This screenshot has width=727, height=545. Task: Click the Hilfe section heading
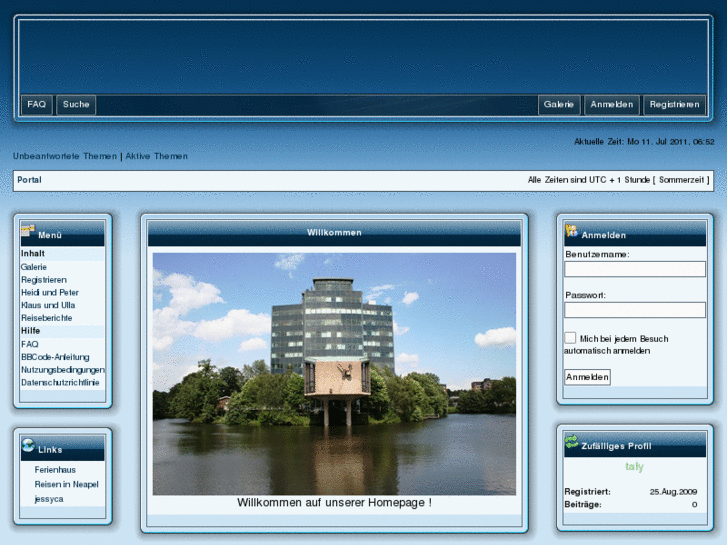[x=31, y=331]
